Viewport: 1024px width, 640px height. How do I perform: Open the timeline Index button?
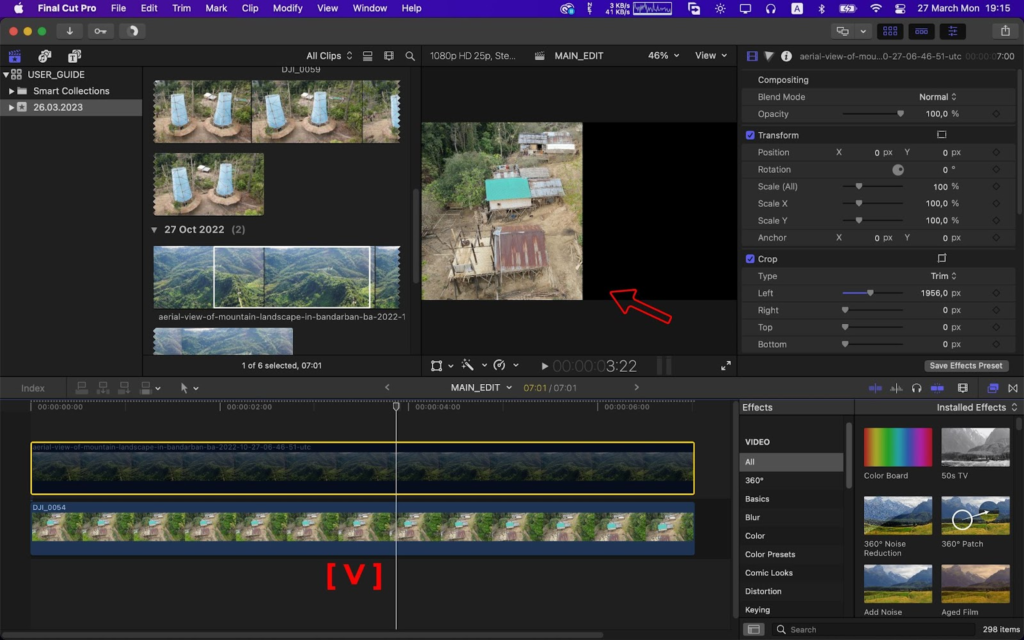point(33,388)
